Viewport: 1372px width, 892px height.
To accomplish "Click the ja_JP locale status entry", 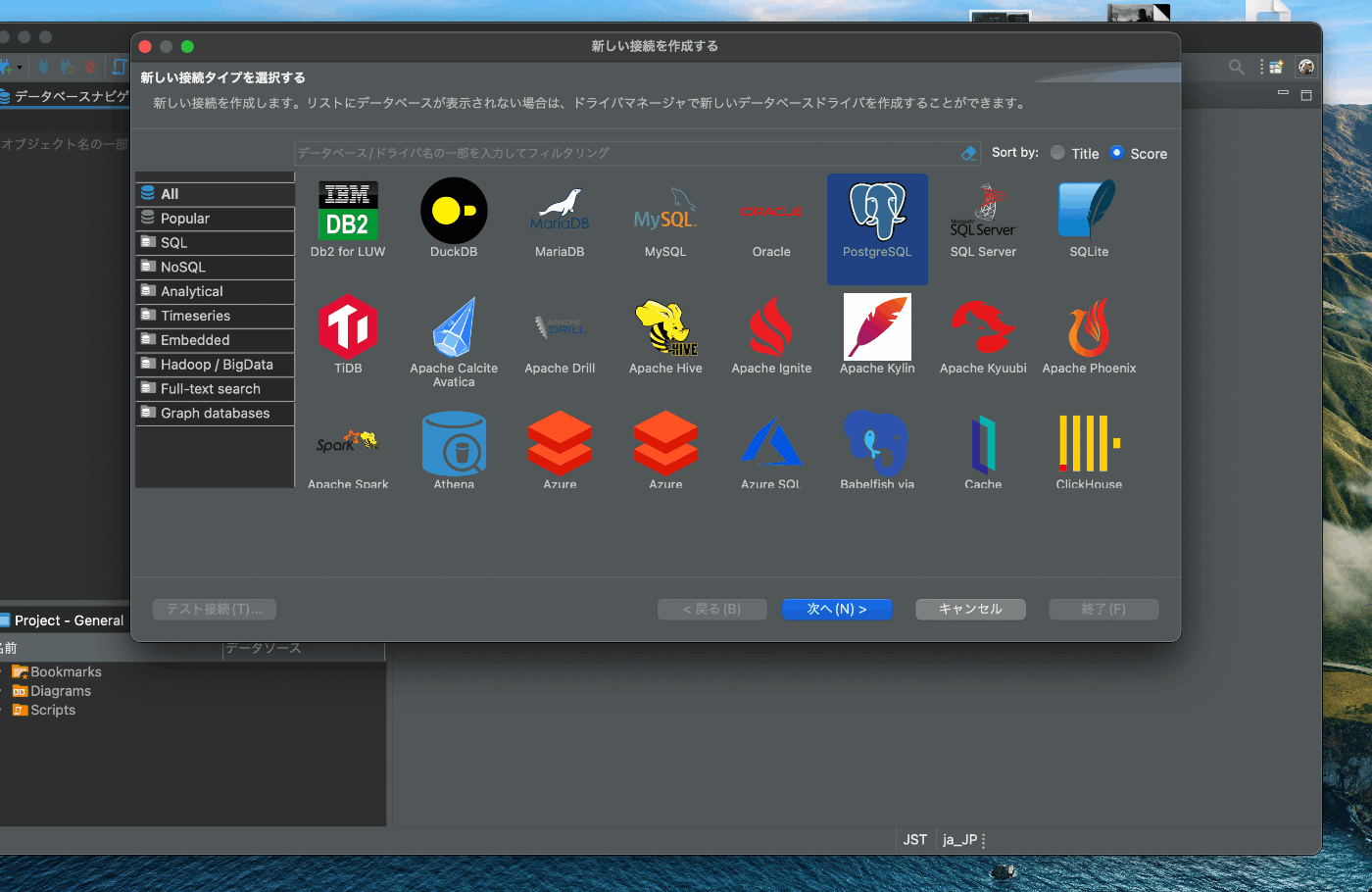I will pyautogui.click(x=960, y=840).
